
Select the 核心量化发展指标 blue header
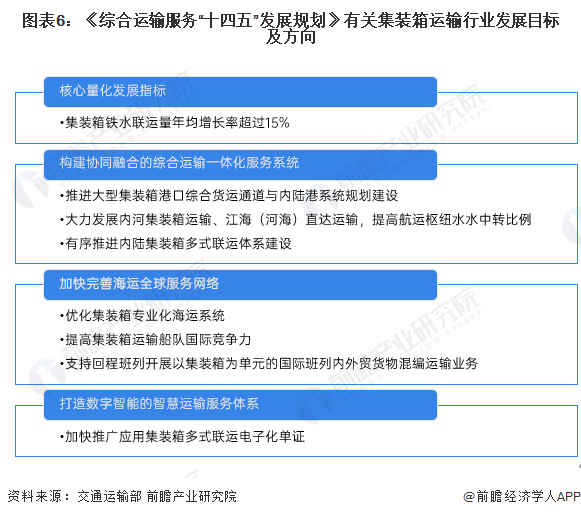240,92
